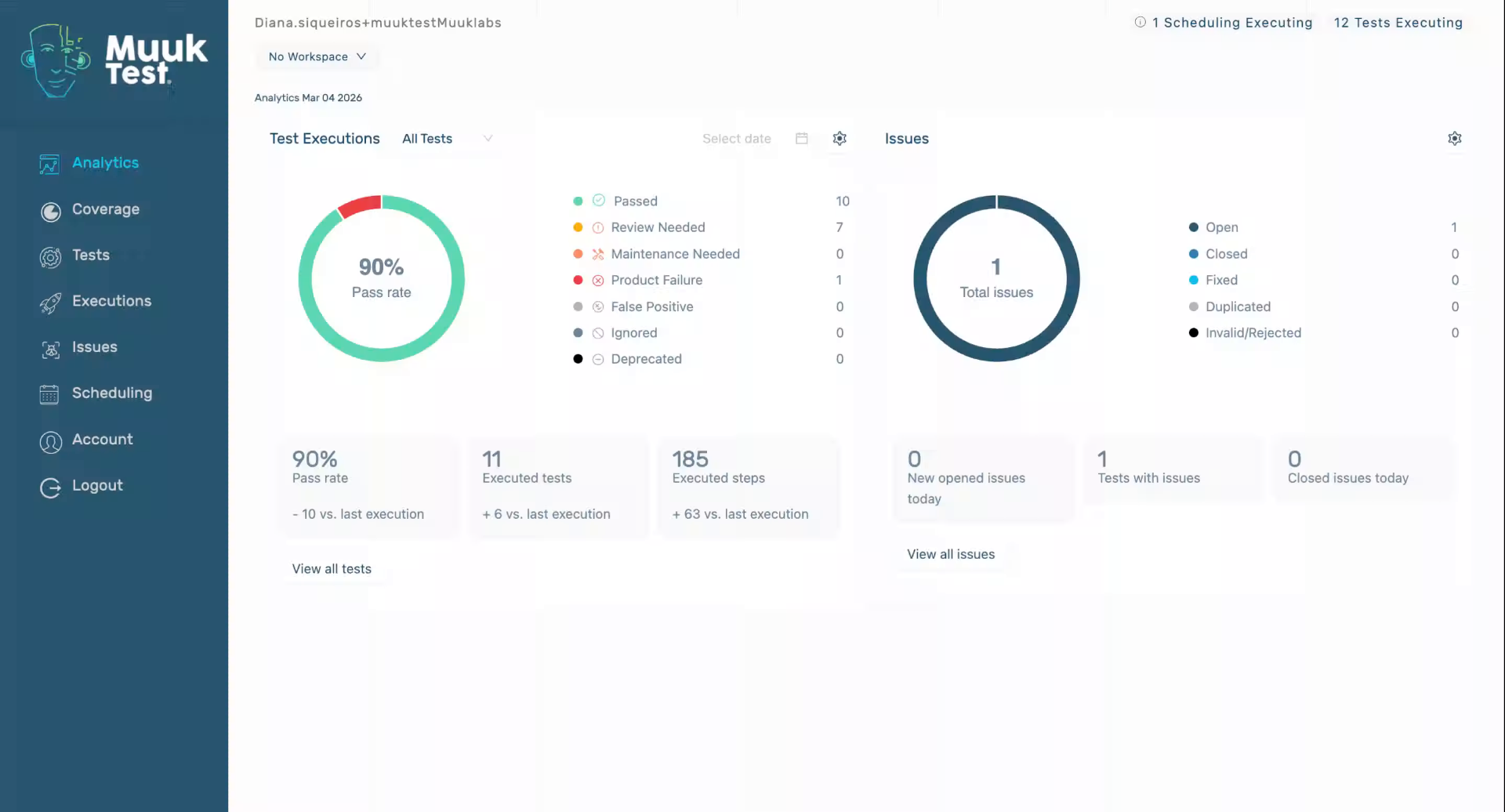Image resolution: width=1505 pixels, height=812 pixels.
Task: Click the Scheduling calendar icon
Action: (x=49, y=395)
